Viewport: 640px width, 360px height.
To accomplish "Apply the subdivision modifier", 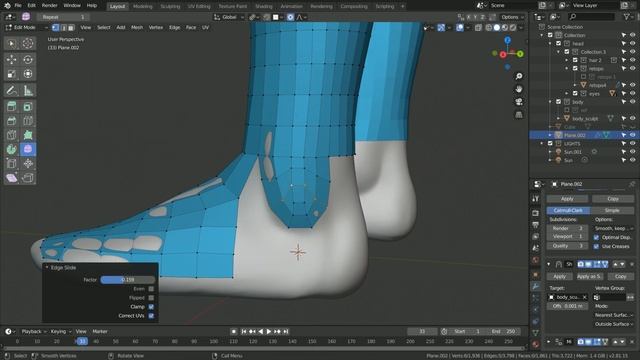I will click(567, 199).
